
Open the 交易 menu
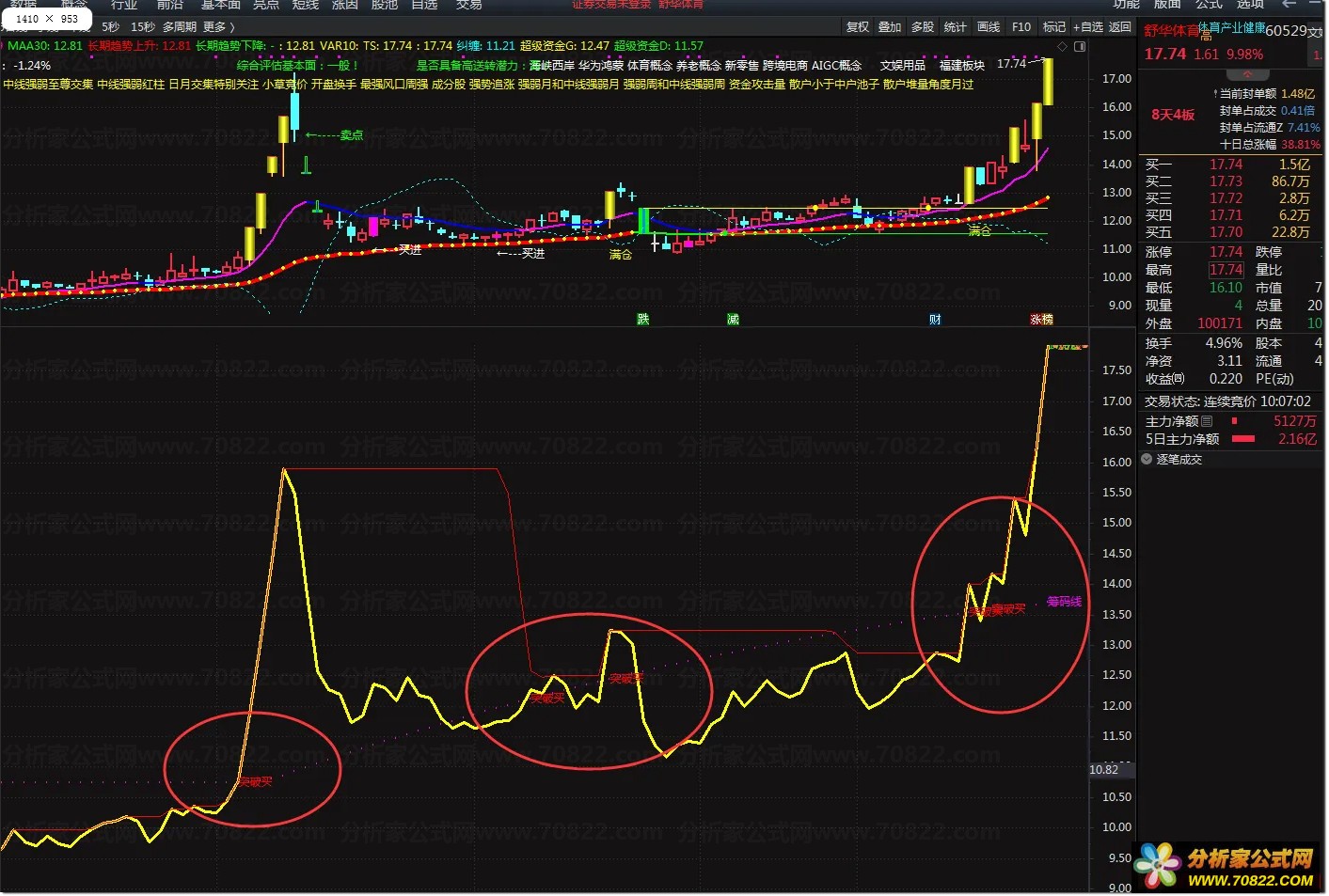click(x=468, y=5)
